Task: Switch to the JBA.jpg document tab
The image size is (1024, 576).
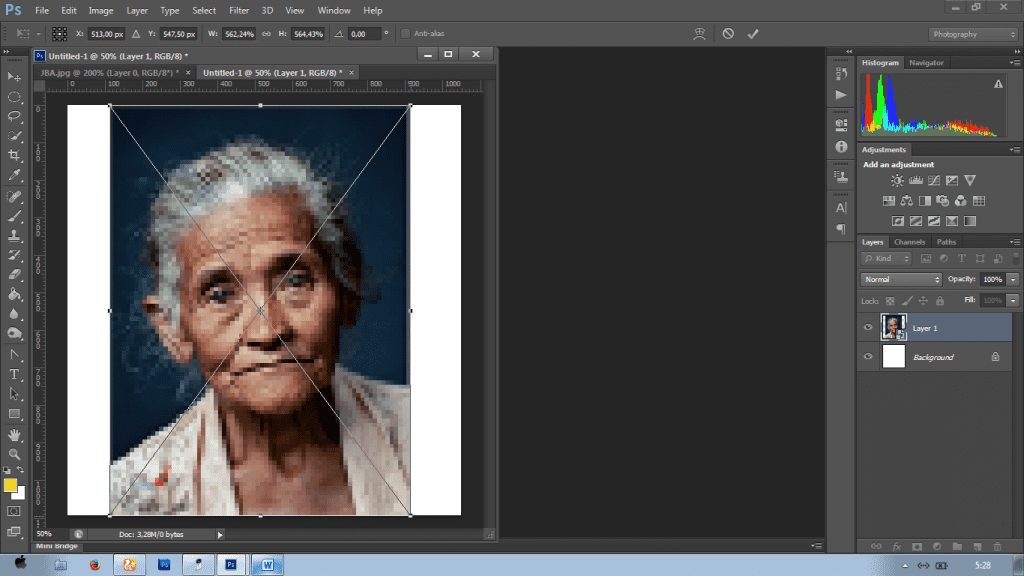Action: (109, 73)
